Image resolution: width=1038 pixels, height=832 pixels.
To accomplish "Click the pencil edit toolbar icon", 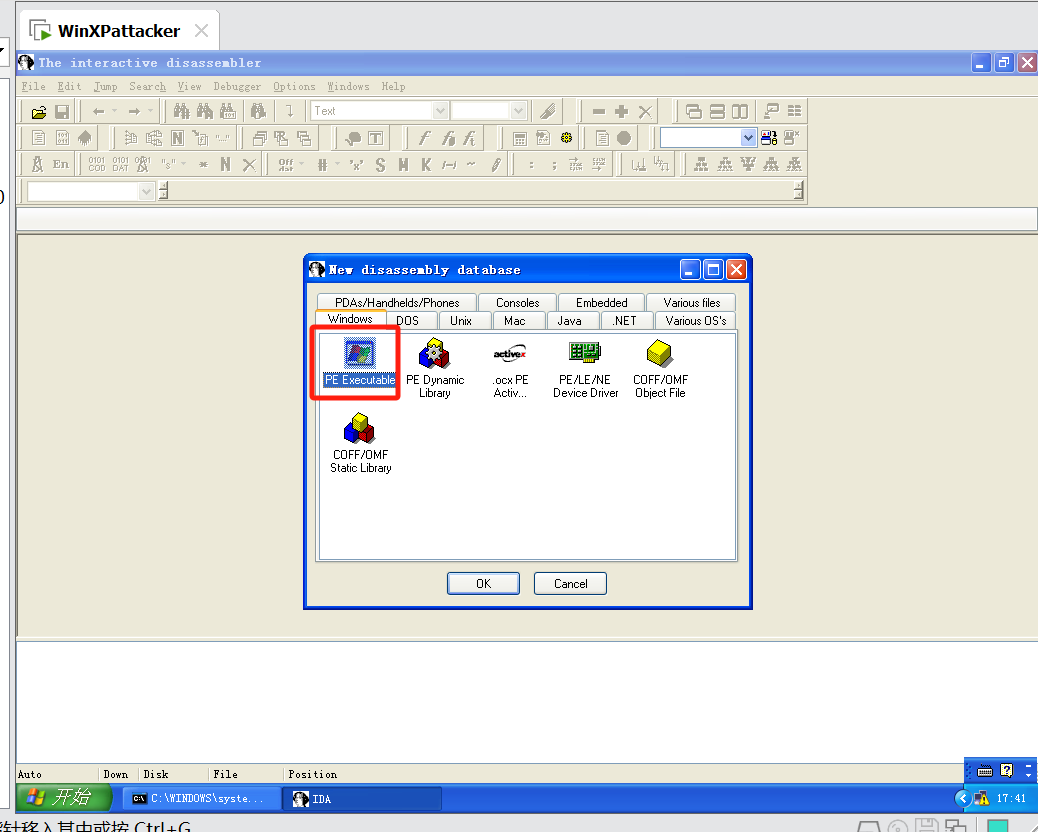I will 496,165.
